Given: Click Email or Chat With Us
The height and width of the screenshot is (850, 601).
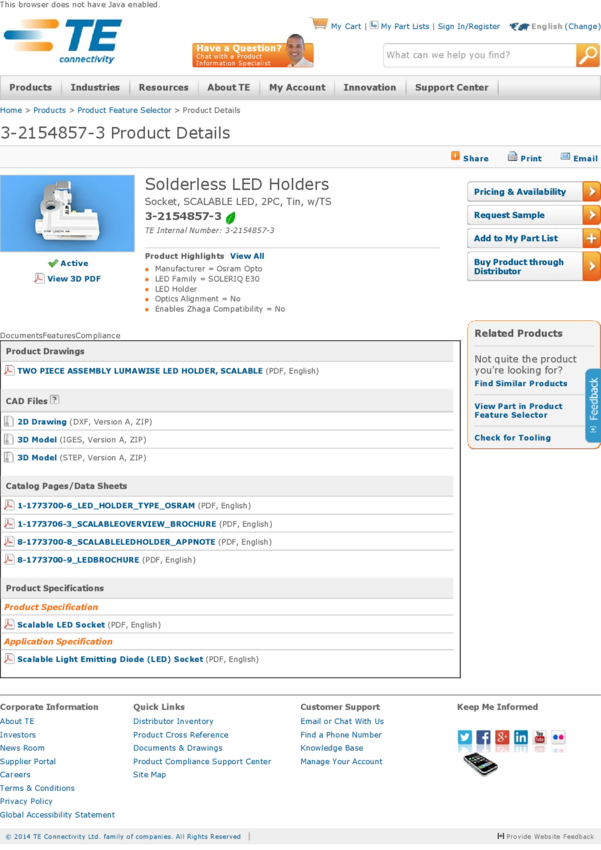Looking at the screenshot, I should [x=342, y=721].
